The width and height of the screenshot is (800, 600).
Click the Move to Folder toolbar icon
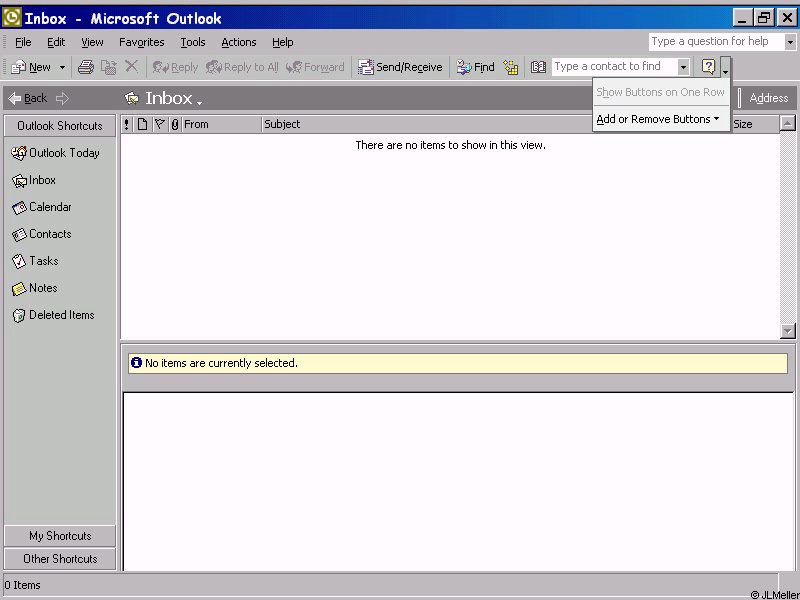click(109, 67)
